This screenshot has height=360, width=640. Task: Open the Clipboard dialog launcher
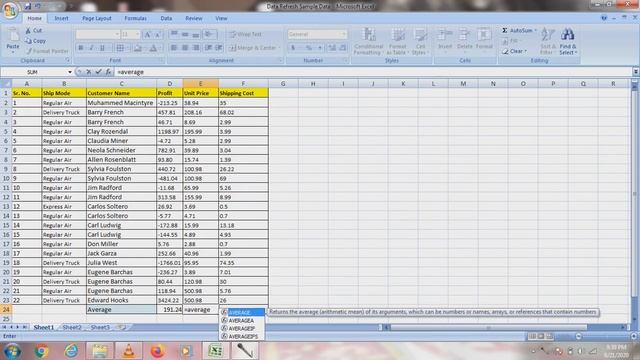(x=68, y=60)
